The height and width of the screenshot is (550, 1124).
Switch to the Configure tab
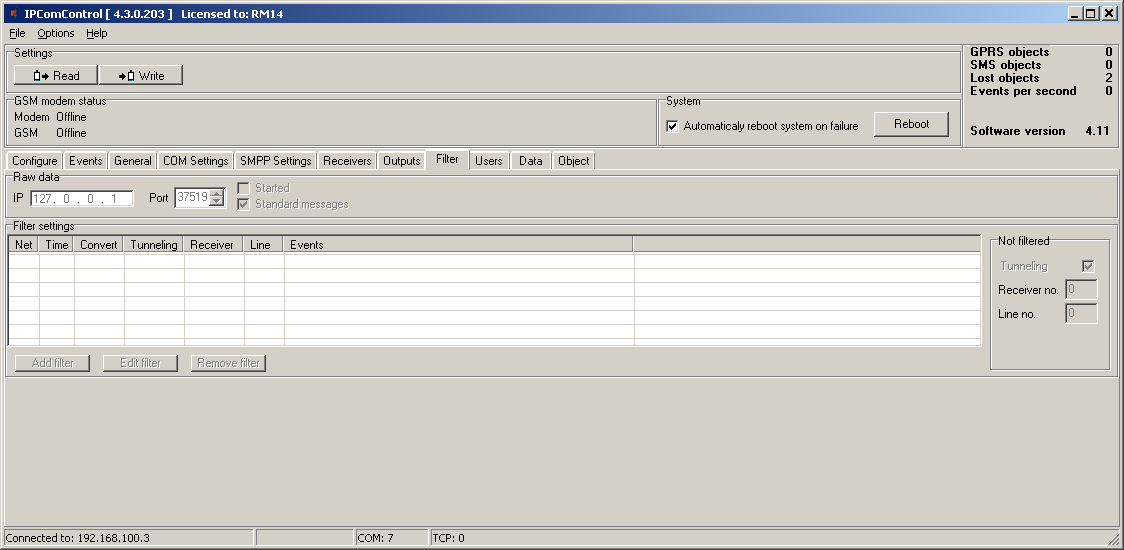(x=35, y=161)
